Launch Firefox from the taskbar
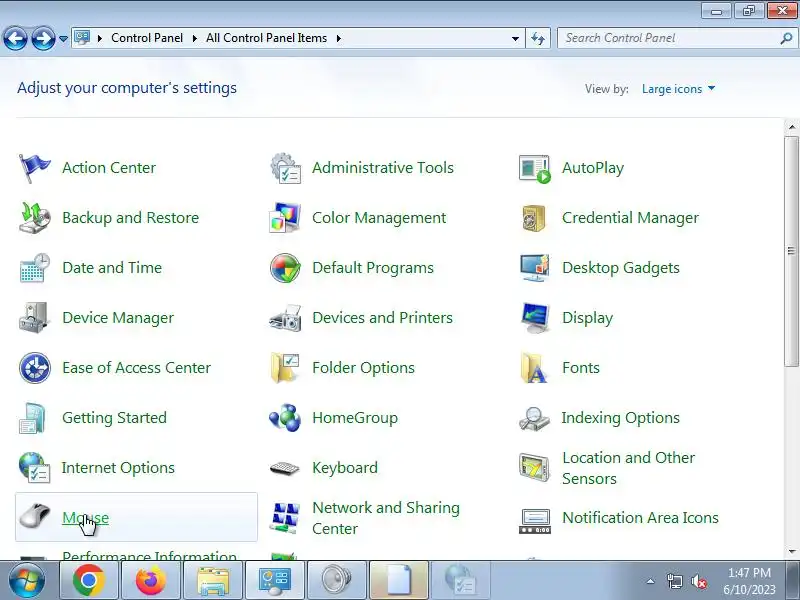800x600 pixels. click(151, 581)
